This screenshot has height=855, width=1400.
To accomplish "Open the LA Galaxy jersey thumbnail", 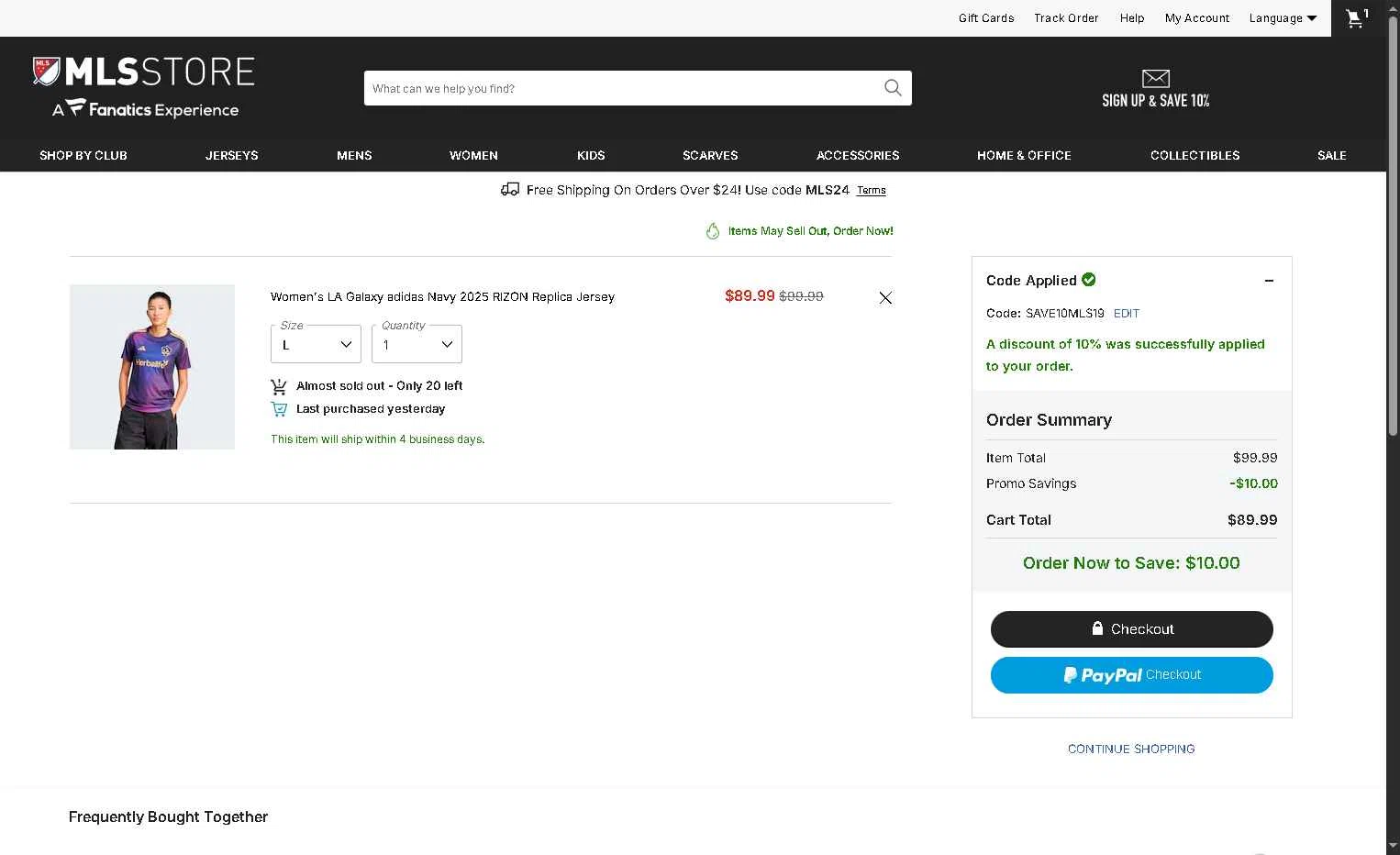I will [x=152, y=367].
